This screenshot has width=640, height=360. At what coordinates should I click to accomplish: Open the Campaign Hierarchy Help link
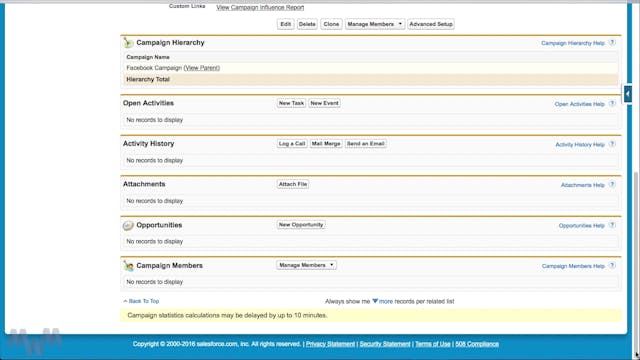click(573, 43)
